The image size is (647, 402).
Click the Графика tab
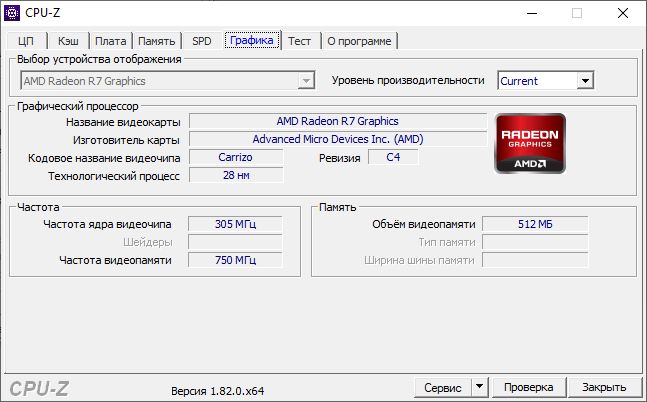coord(252,40)
